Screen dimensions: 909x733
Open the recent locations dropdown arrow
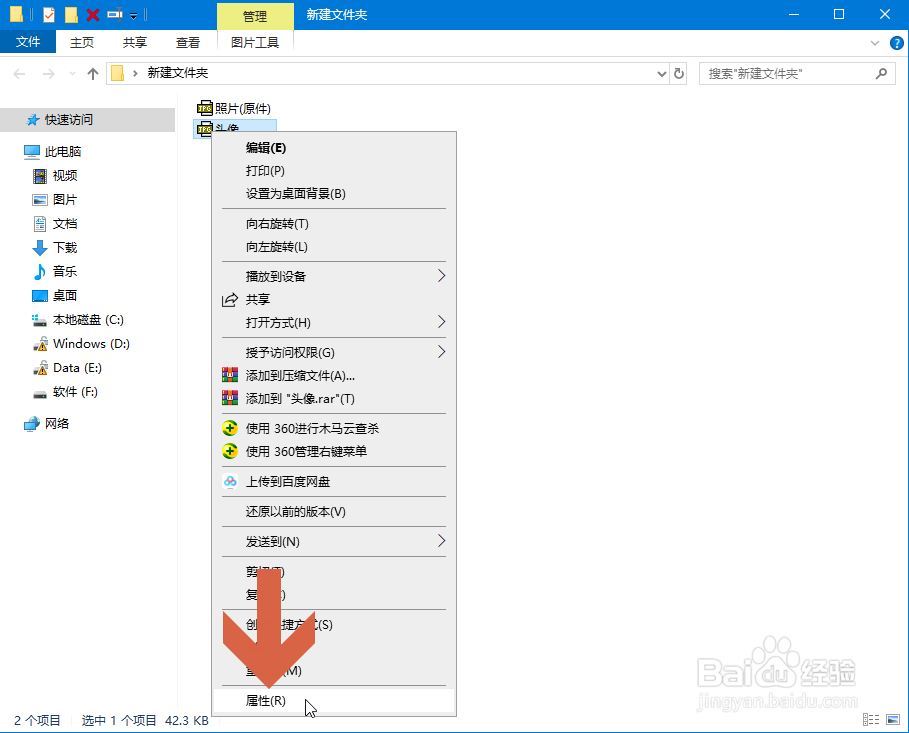(72, 74)
